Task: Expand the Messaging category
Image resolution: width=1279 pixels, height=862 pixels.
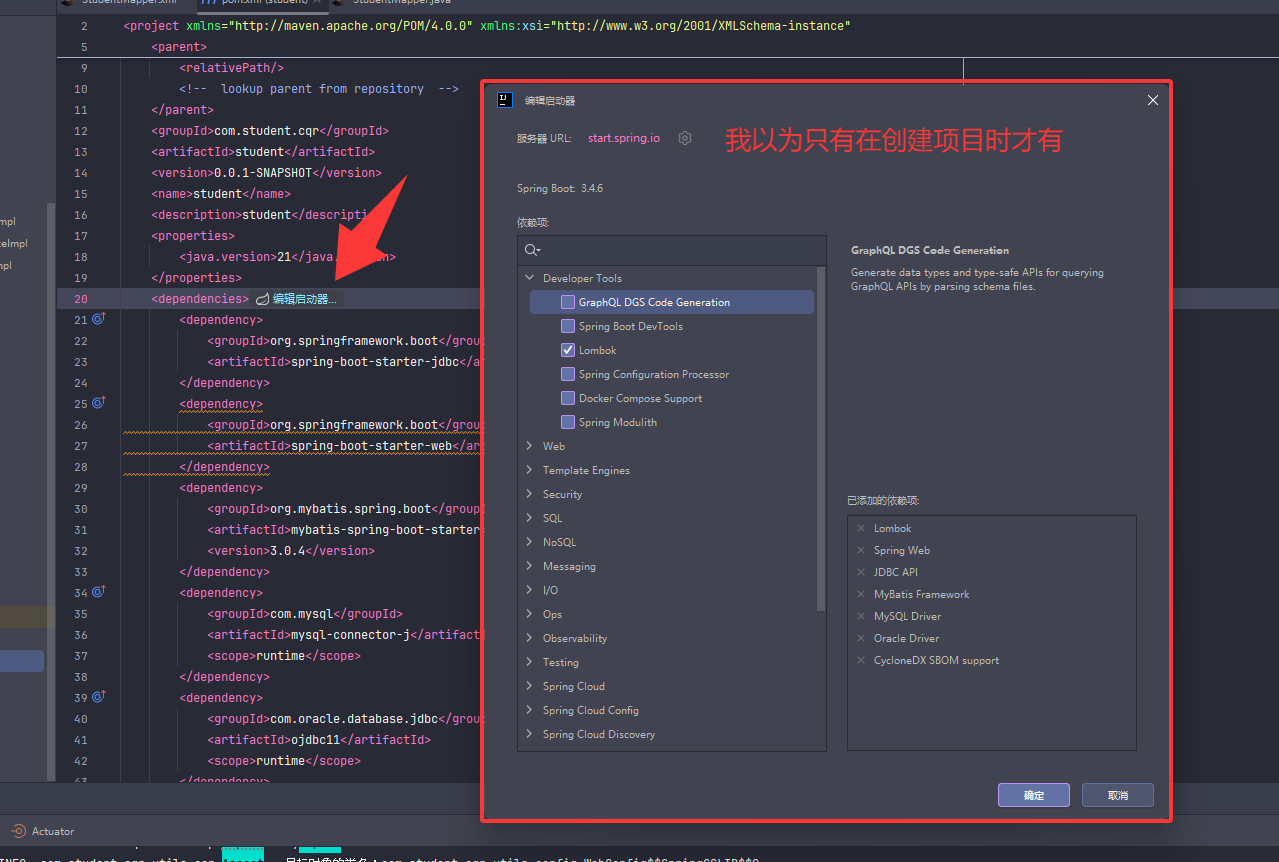Action: 530,566
